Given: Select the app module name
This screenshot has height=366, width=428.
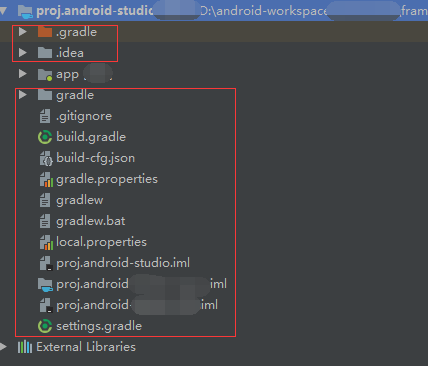Looking at the screenshot, I should pyautogui.click(x=67, y=75).
